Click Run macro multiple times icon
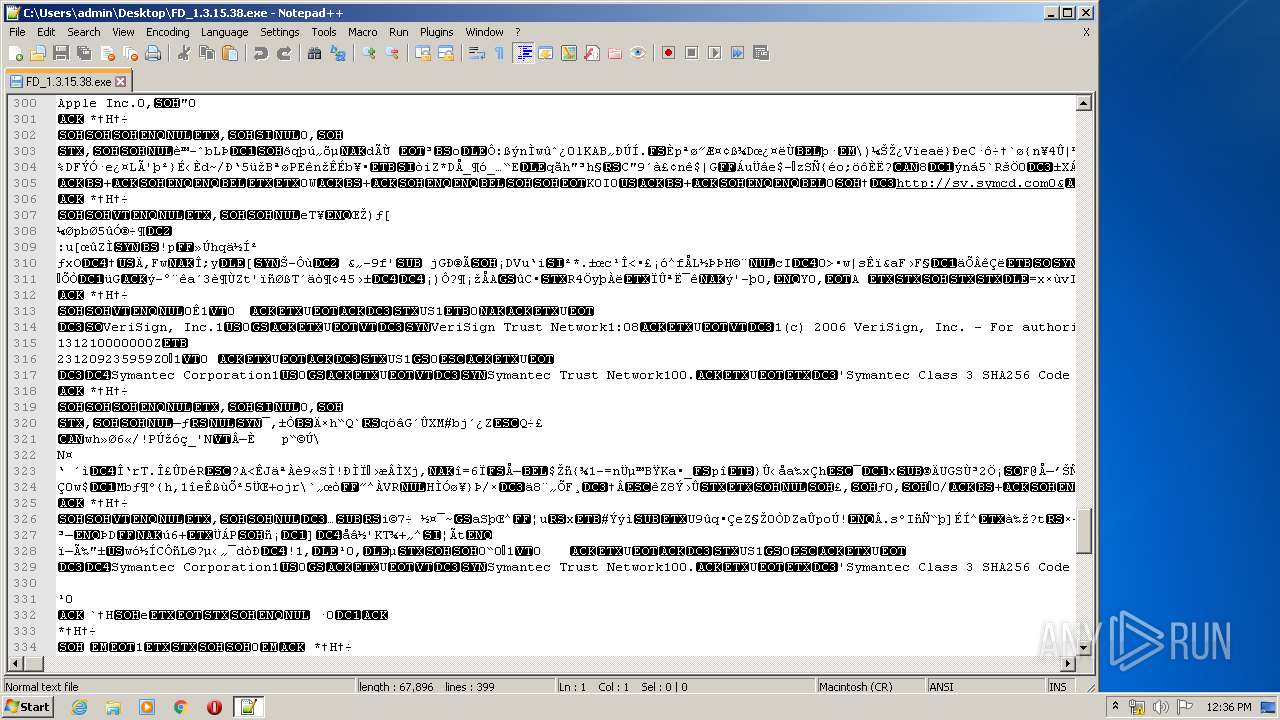The image size is (1280, 720). (x=738, y=53)
